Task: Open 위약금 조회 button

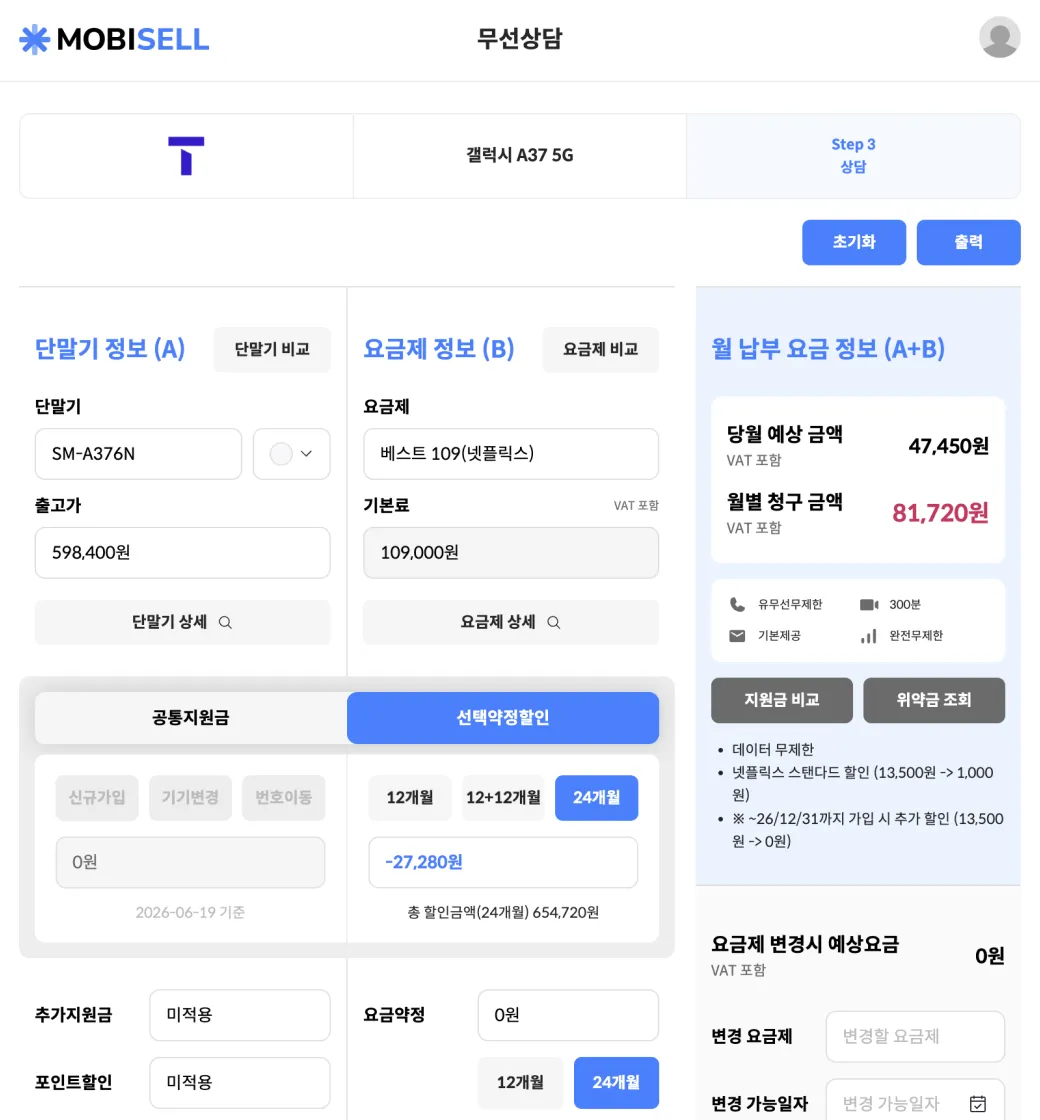Action: [934, 700]
